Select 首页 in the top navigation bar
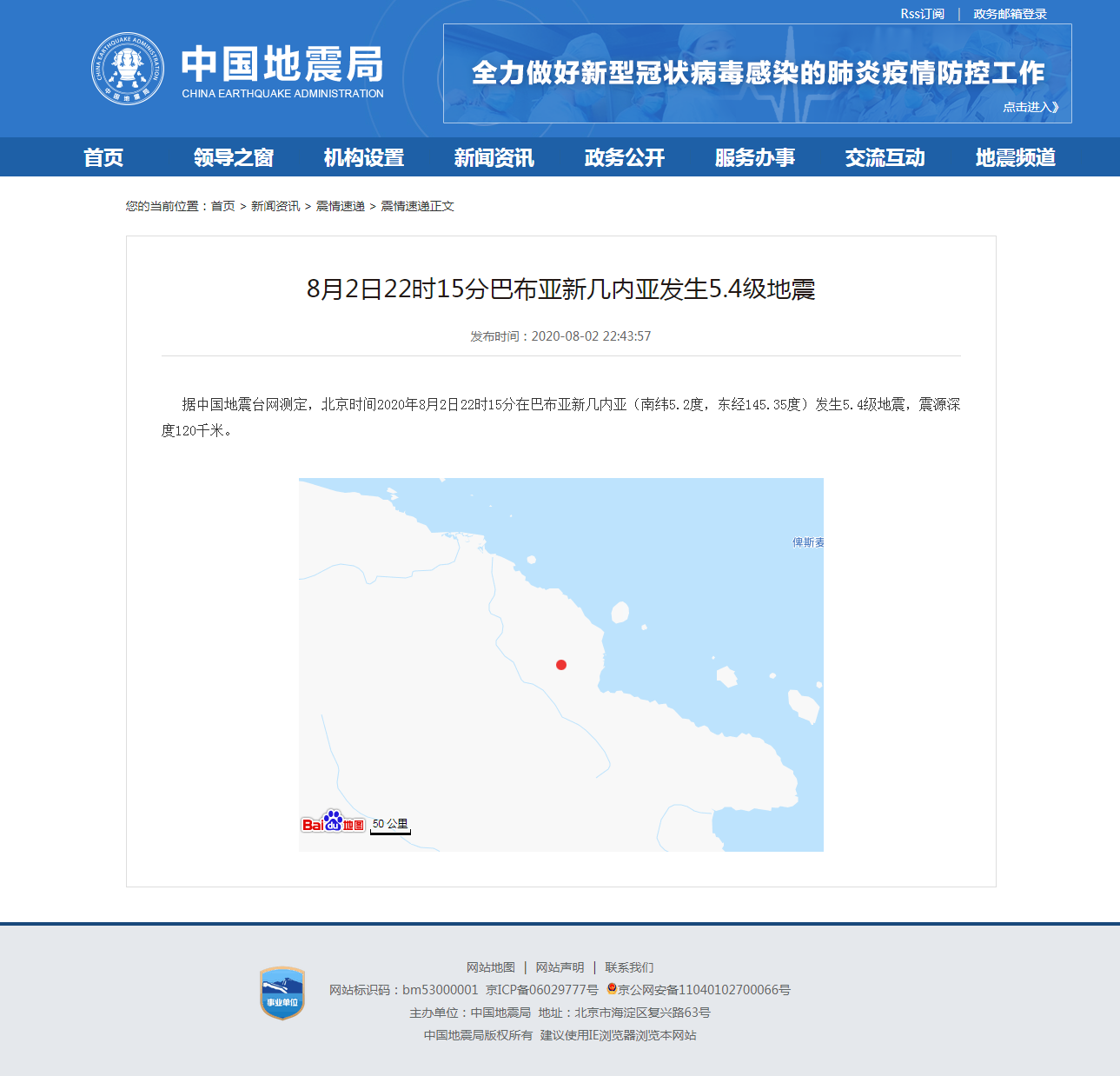The image size is (1120, 1076). 103,157
